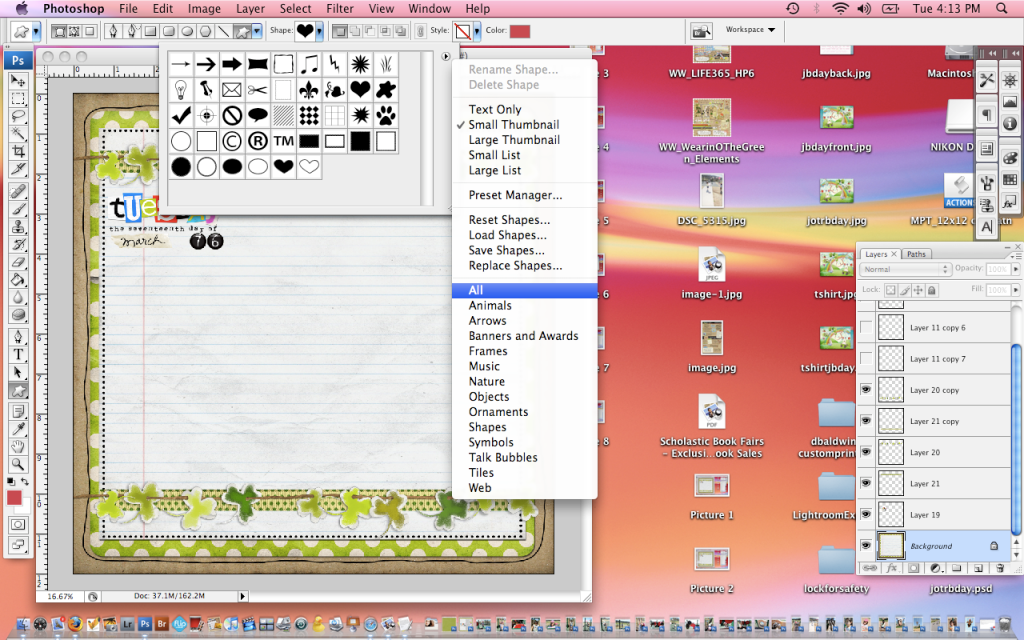The image size is (1024, 640).
Task: Click the Link layers button
Action: [869, 568]
